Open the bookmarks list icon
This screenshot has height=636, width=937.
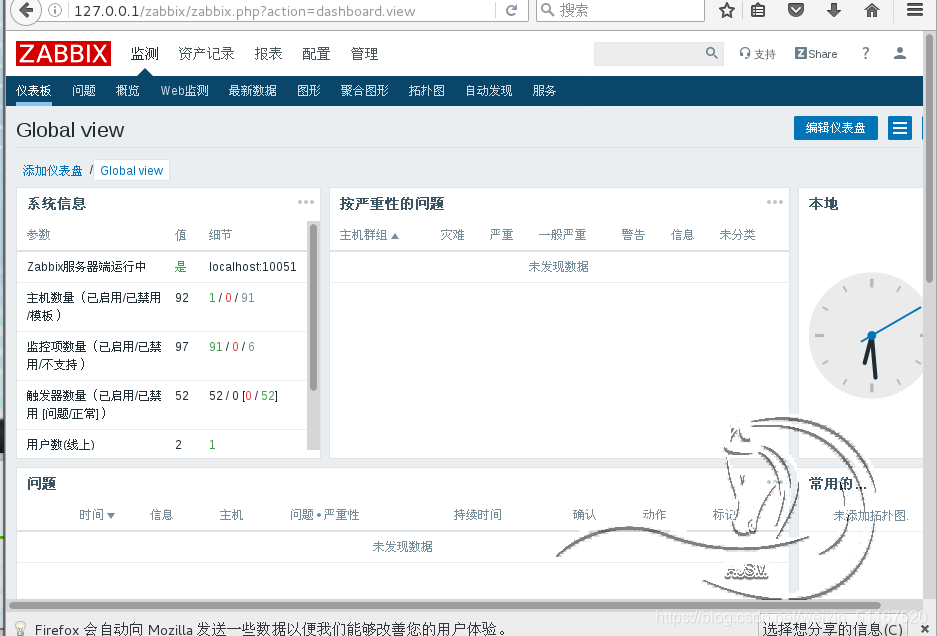[758, 10]
